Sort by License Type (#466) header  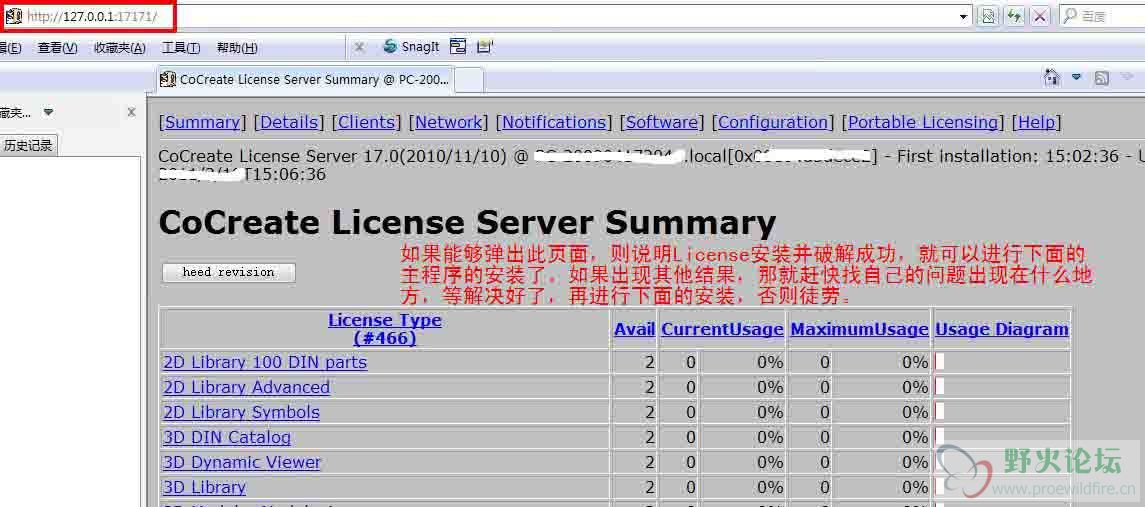coord(384,329)
